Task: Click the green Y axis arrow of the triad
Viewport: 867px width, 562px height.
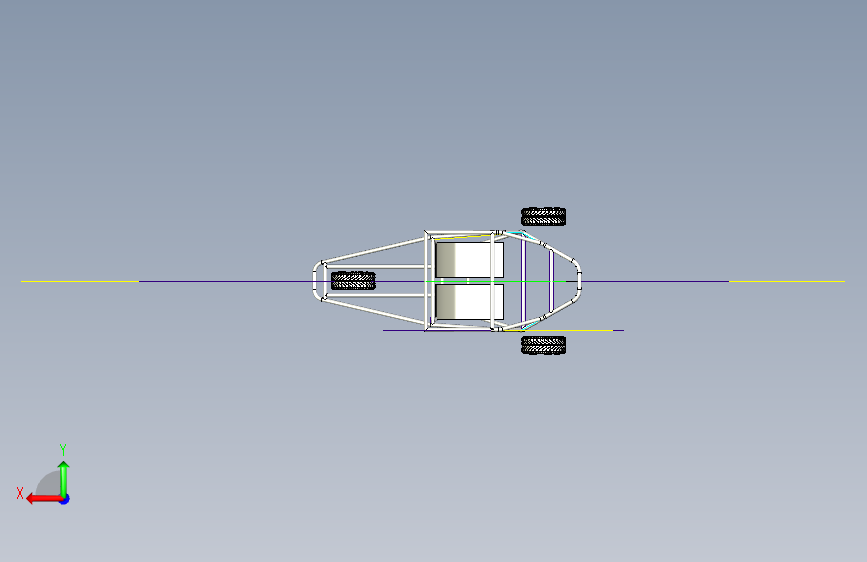Action: 64,479
